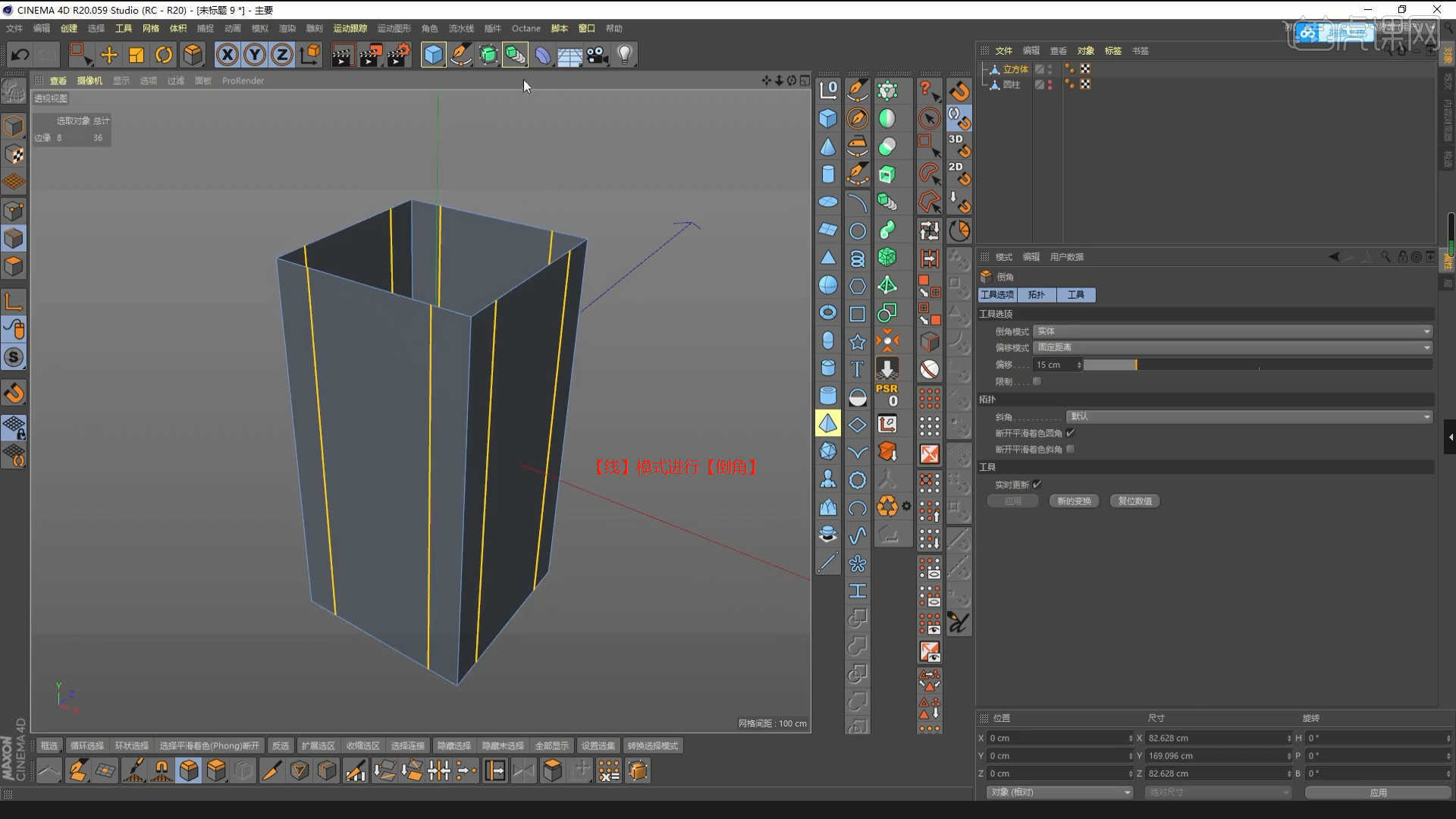This screenshot has height=819, width=1456.
Task: Open the Octane menu
Action: coord(526,28)
